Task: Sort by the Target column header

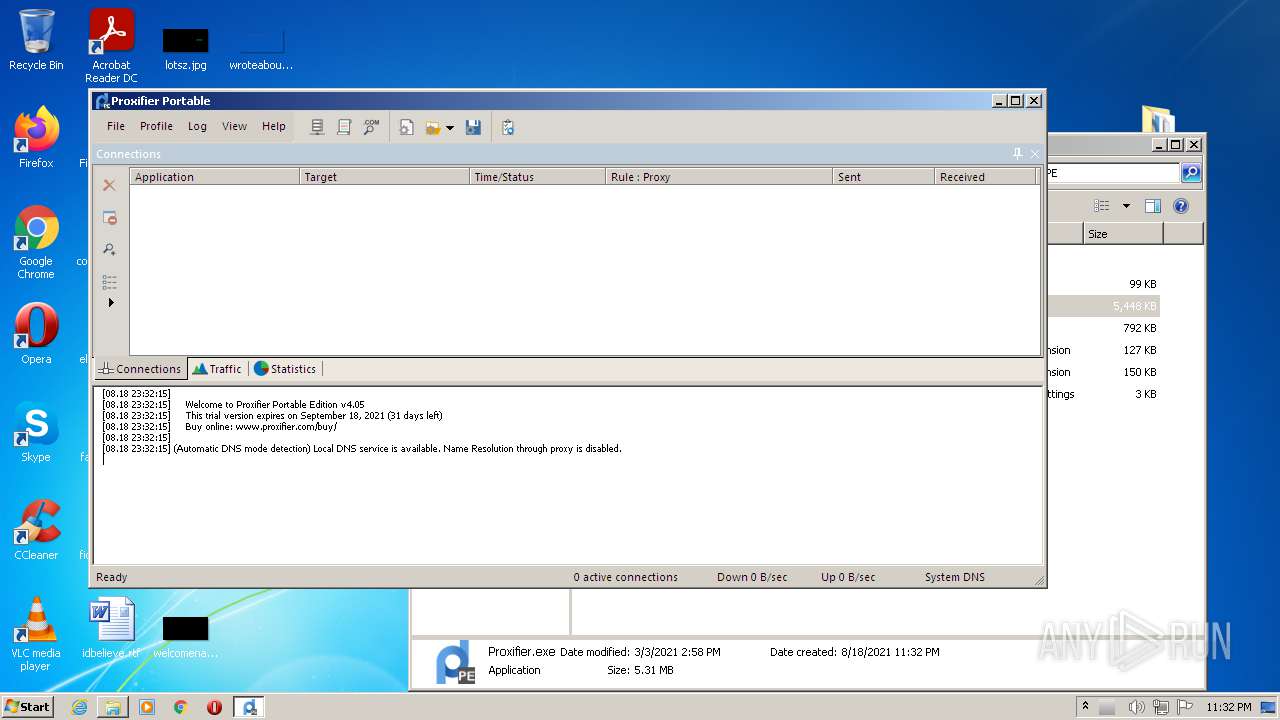Action: coord(384,177)
